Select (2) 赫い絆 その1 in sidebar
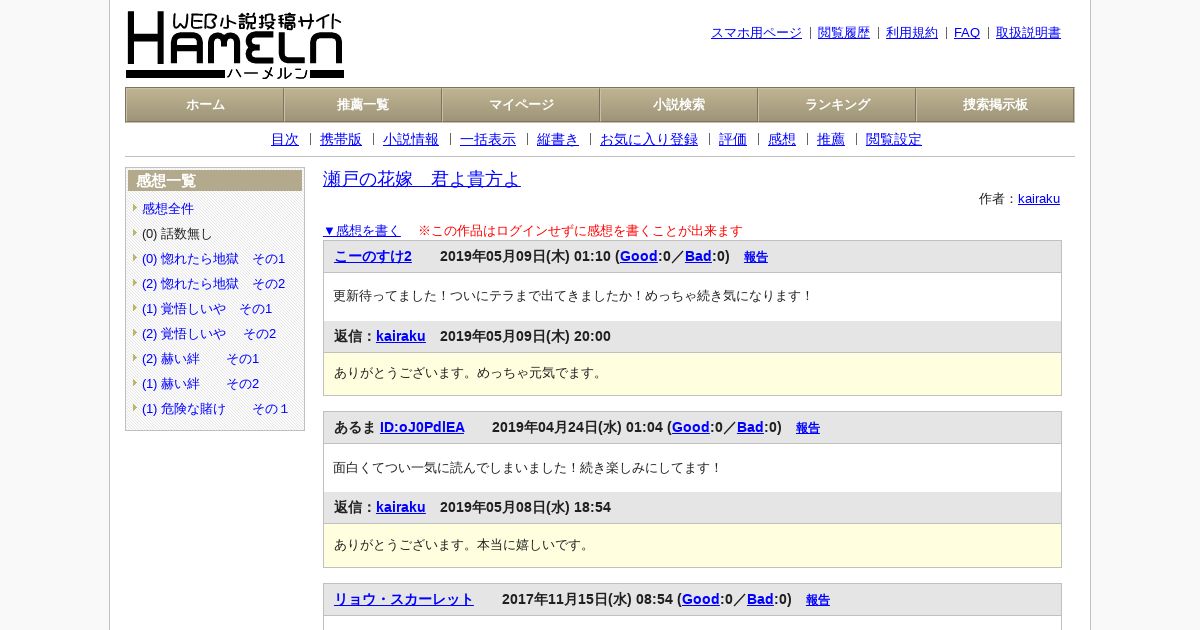The image size is (1200, 630). tap(200, 359)
